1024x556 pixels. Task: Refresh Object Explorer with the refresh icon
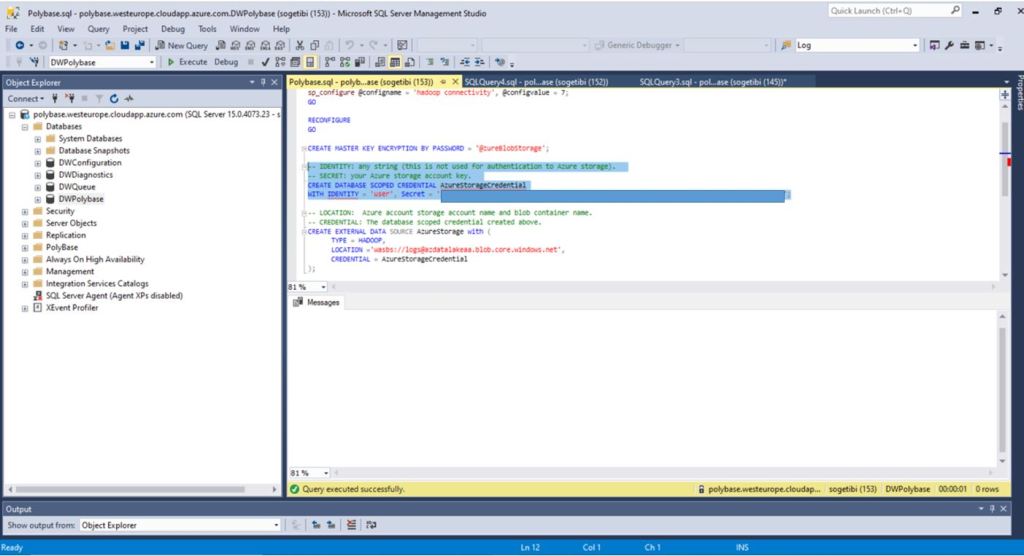pyautogui.click(x=114, y=99)
